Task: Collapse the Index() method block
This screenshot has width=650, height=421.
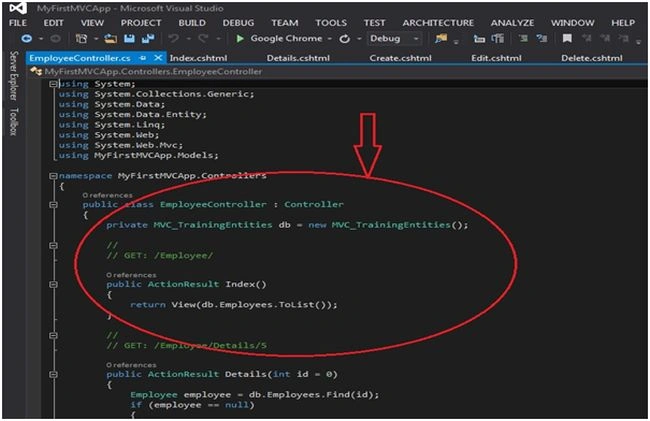Action: tap(53, 284)
